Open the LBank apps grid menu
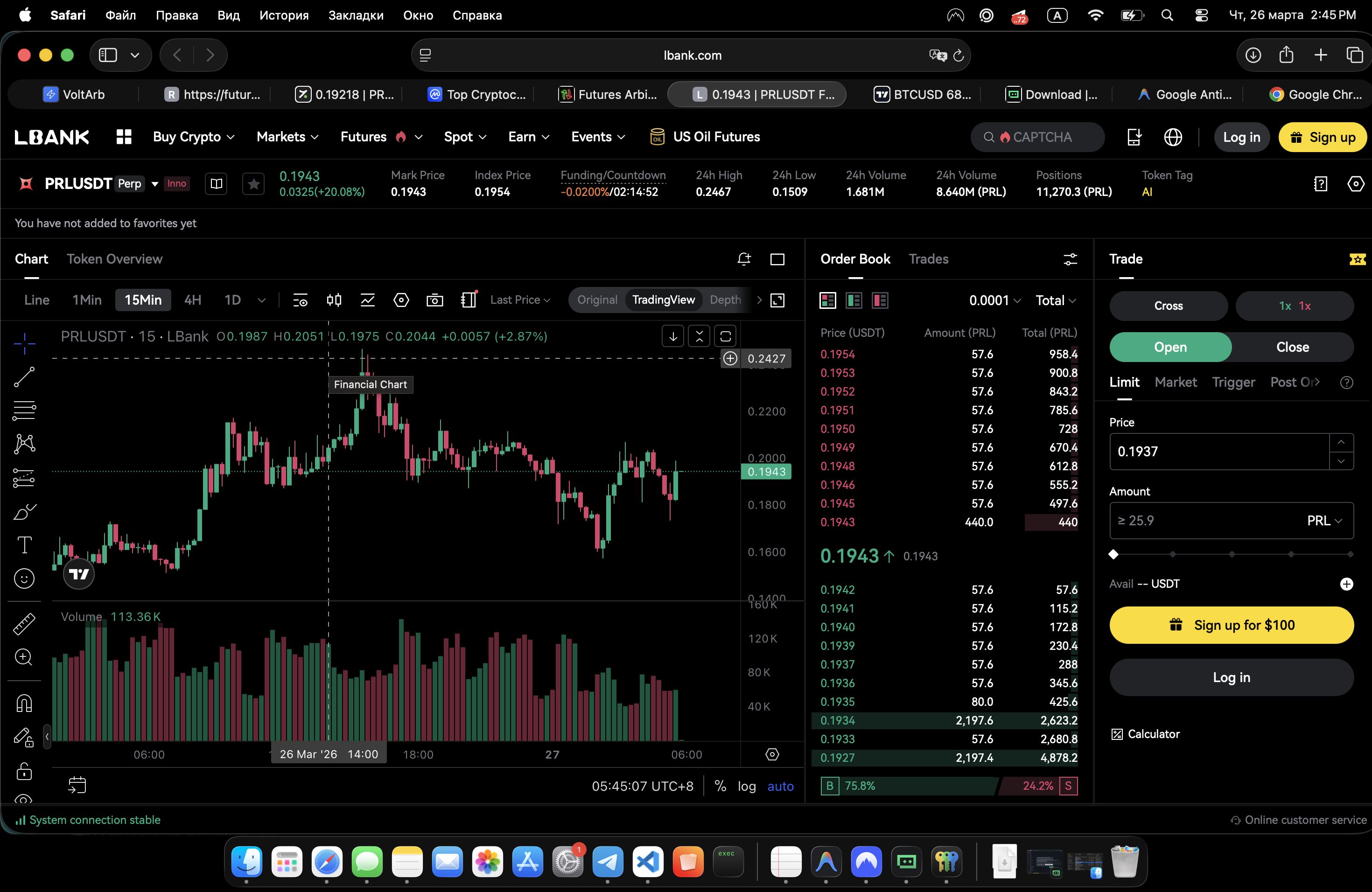 pos(124,137)
